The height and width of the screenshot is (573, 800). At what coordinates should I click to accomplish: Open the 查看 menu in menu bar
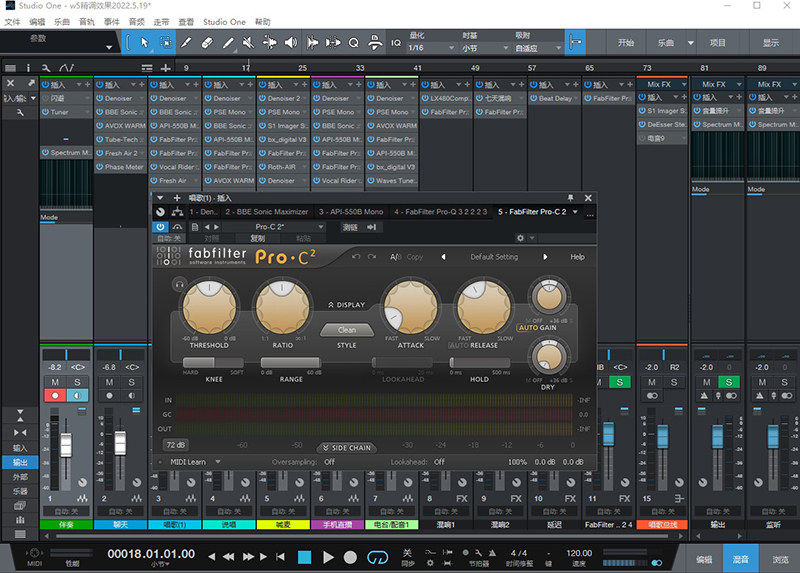point(186,21)
